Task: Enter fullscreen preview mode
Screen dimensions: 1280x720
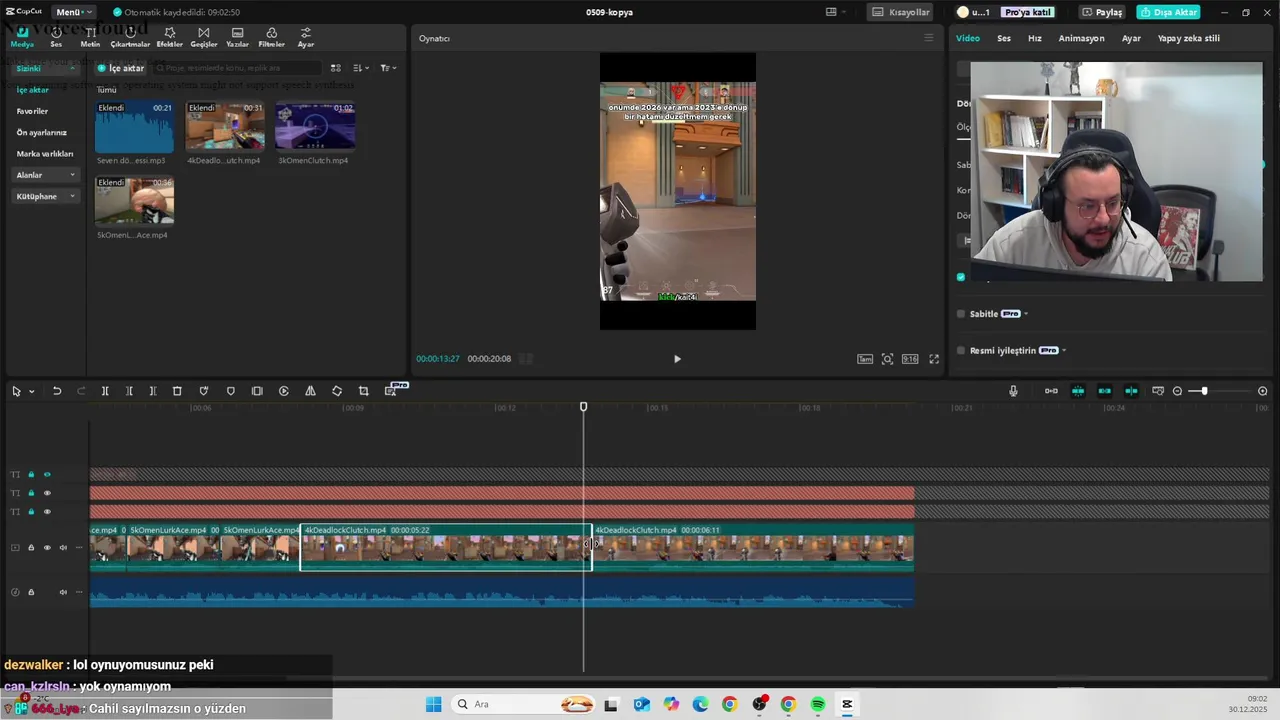Action: pos(934,359)
